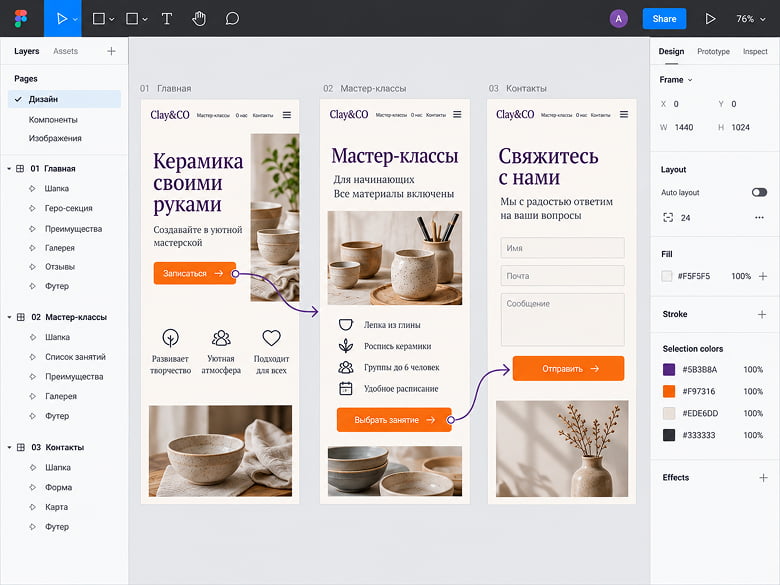Click the Отправить button

pos(568,369)
